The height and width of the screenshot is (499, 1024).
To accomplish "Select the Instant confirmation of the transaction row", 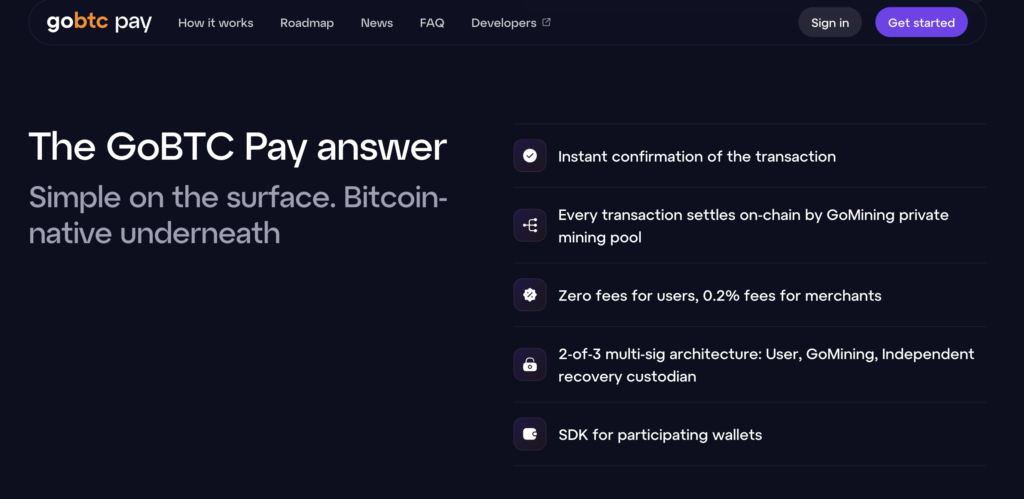I will (x=750, y=156).
